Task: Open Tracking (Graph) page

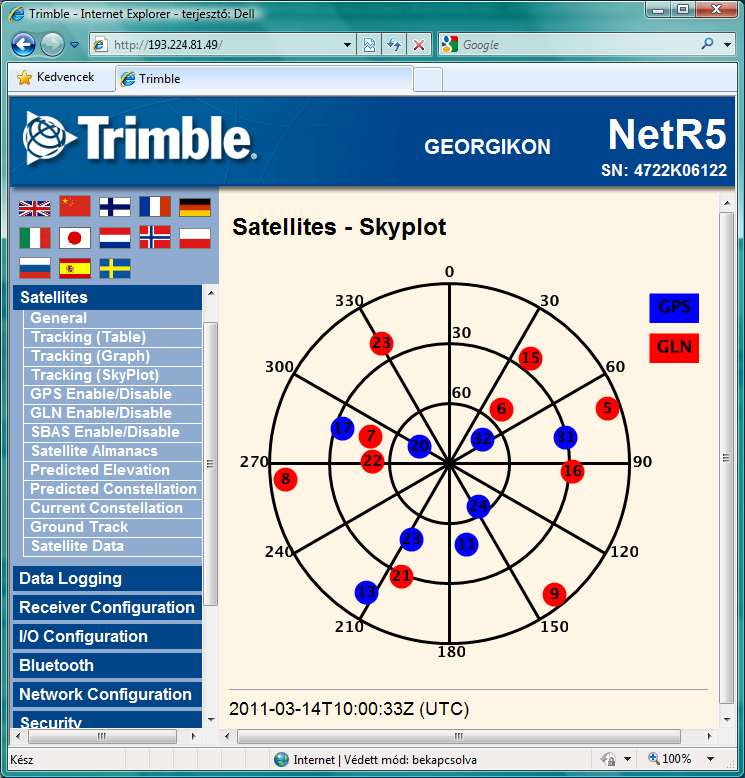Action: pos(113,356)
